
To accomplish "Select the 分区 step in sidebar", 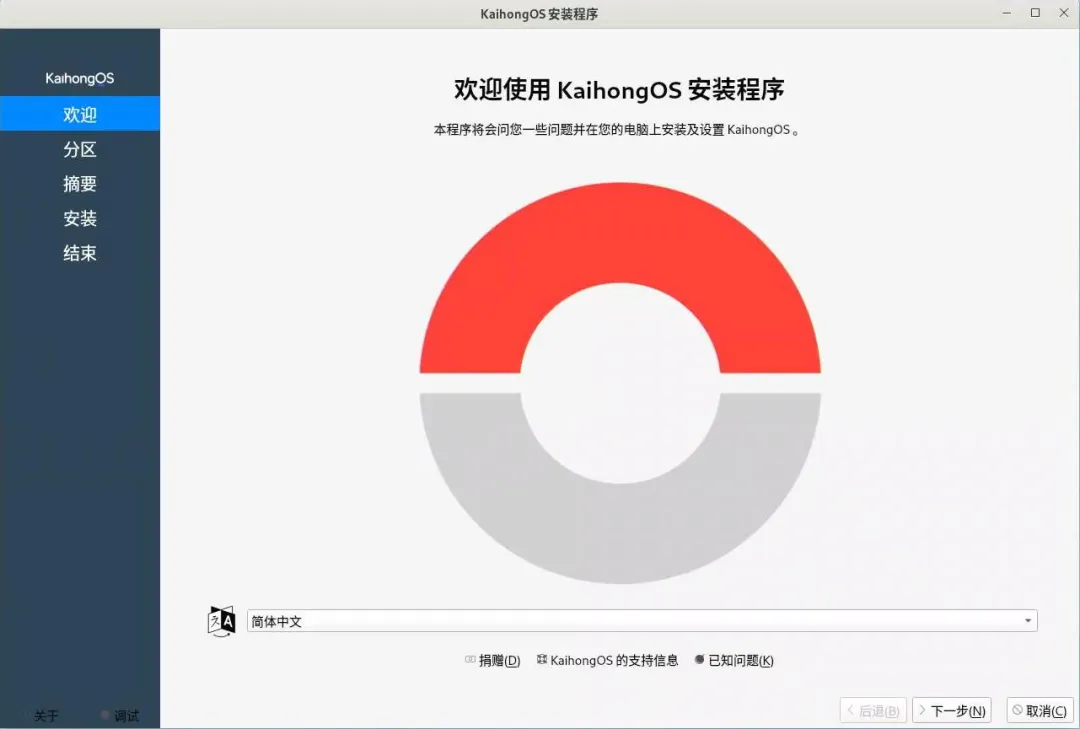I will click(x=80, y=149).
